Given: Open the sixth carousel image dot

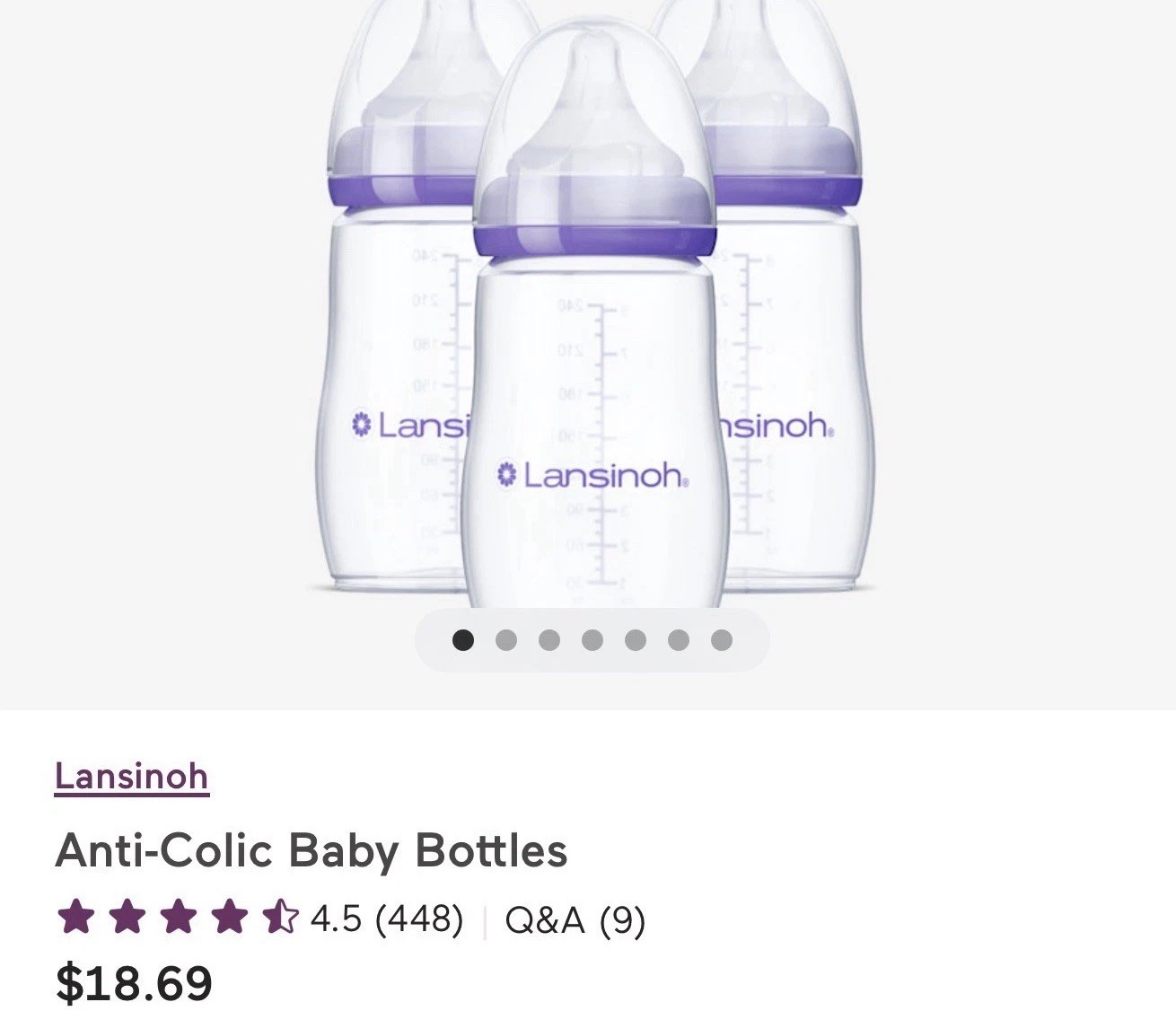Looking at the screenshot, I should [x=679, y=640].
